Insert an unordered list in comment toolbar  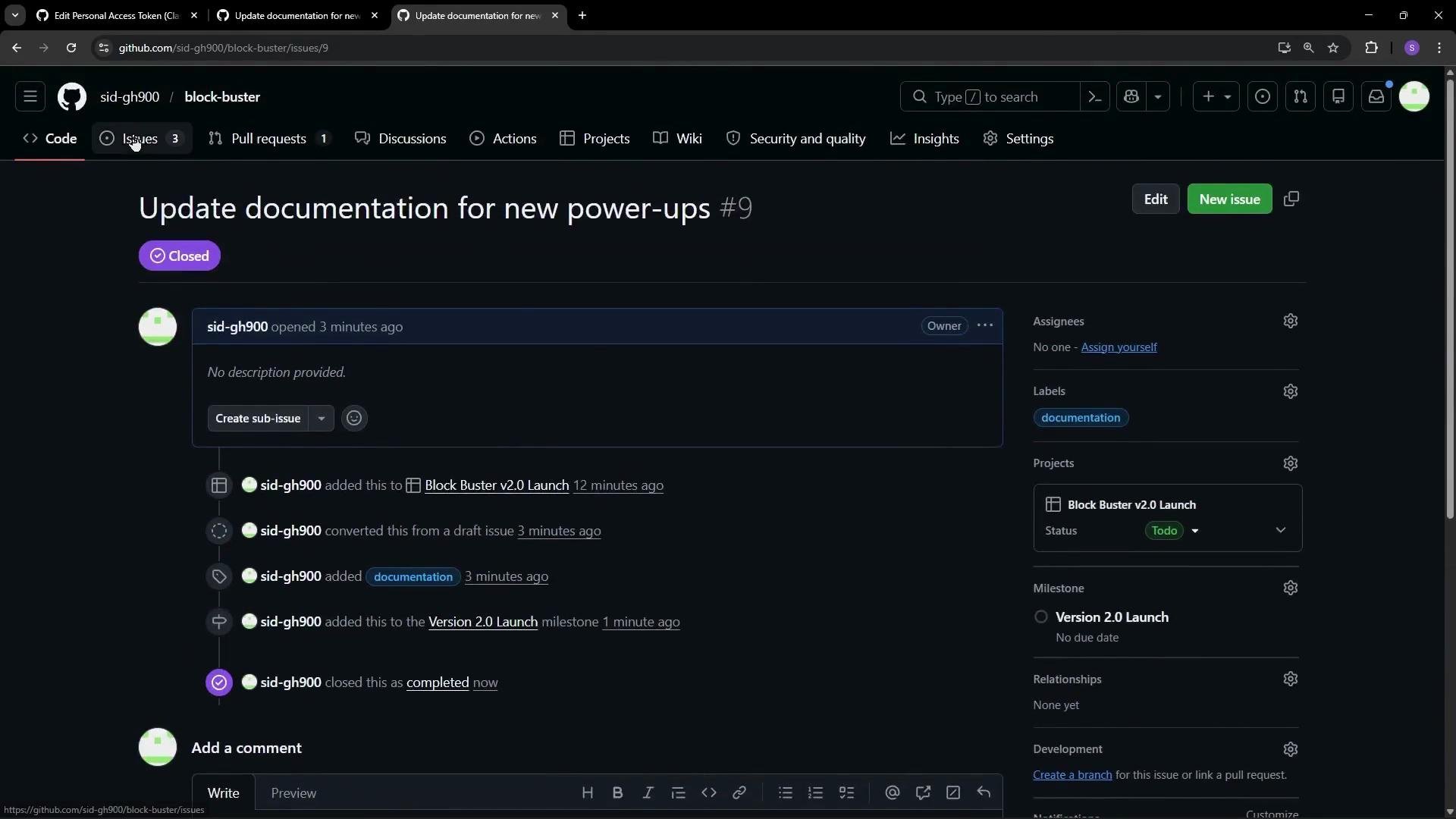click(786, 792)
